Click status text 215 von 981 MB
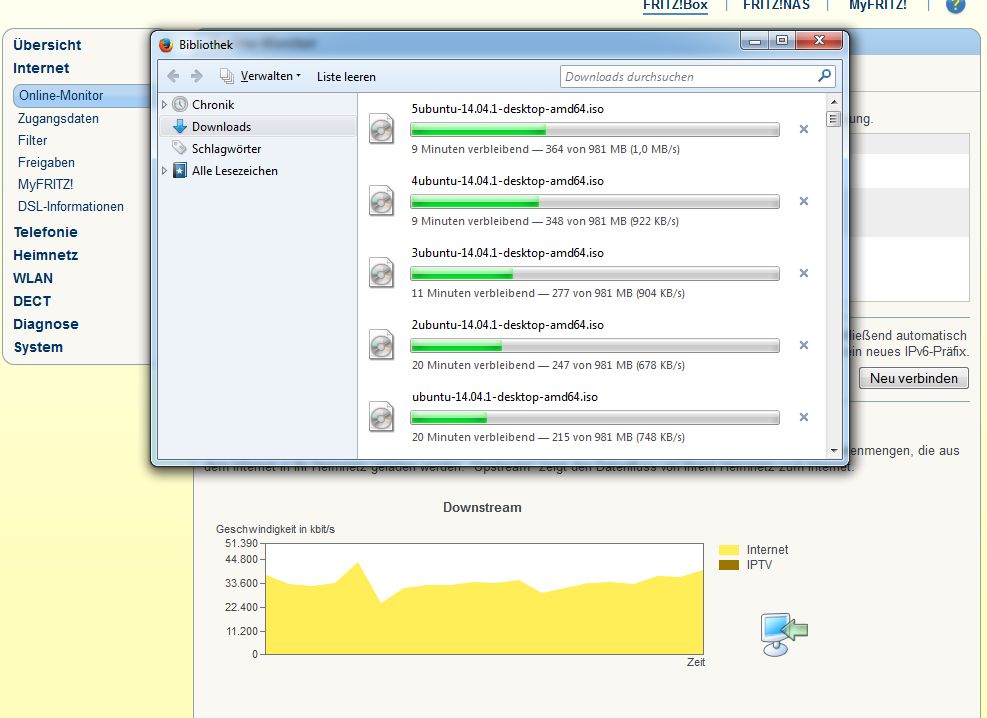Screen dimensions: 987x718 click(x=592, y=437)
